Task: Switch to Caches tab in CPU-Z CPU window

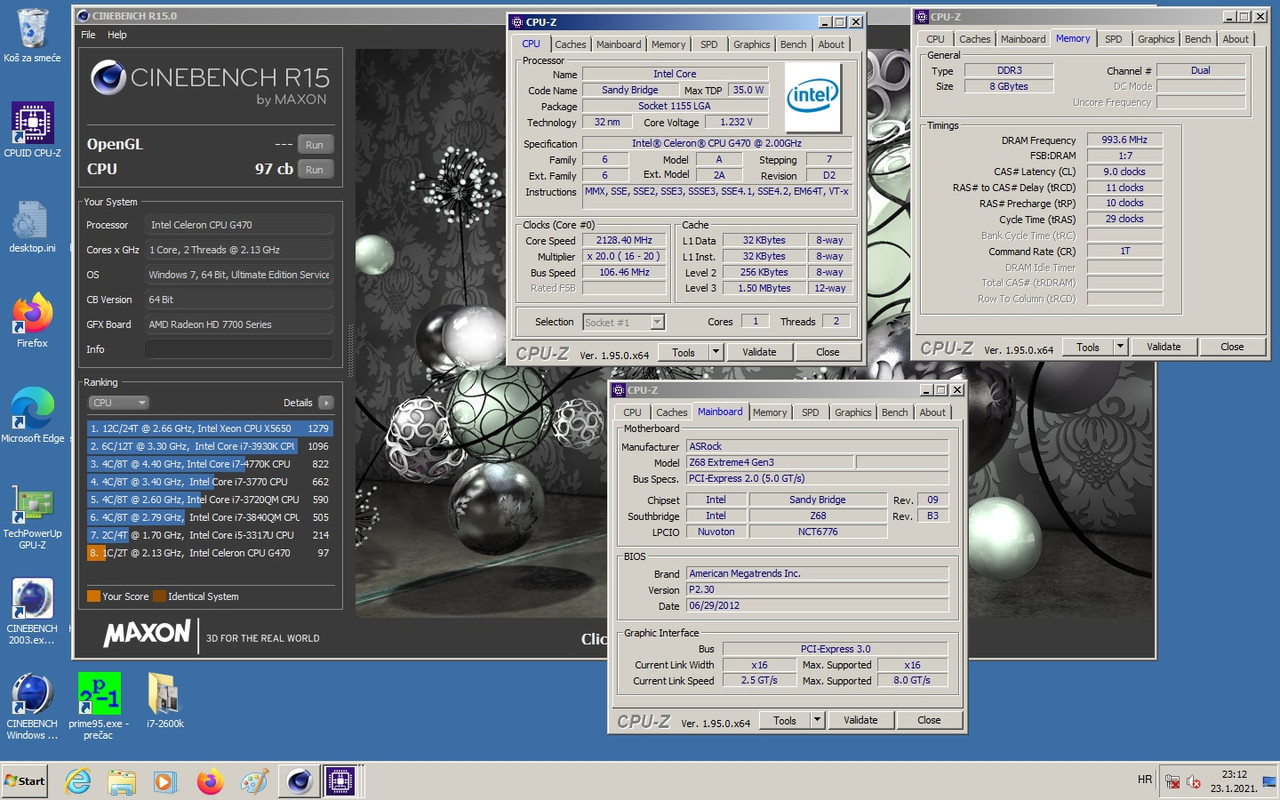Action: pos(570,44)
